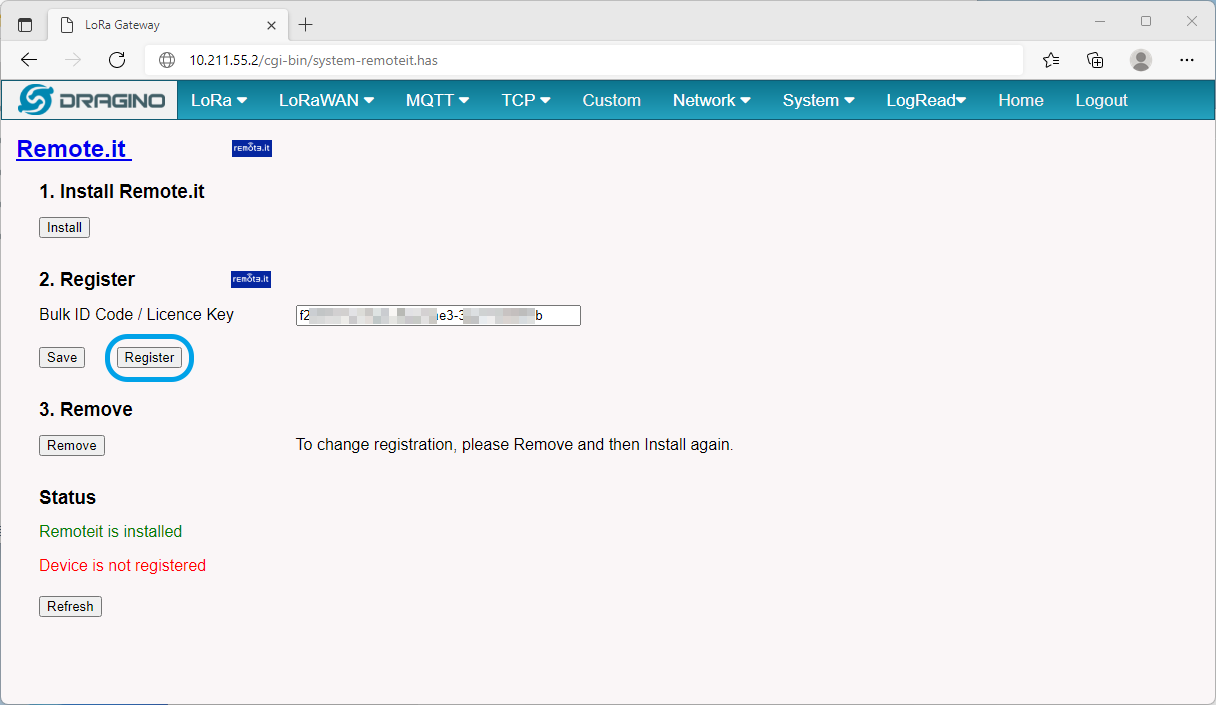Expand the TCP dropdown menu
The height and width of the screenshot is (705, 1216).
526,100
